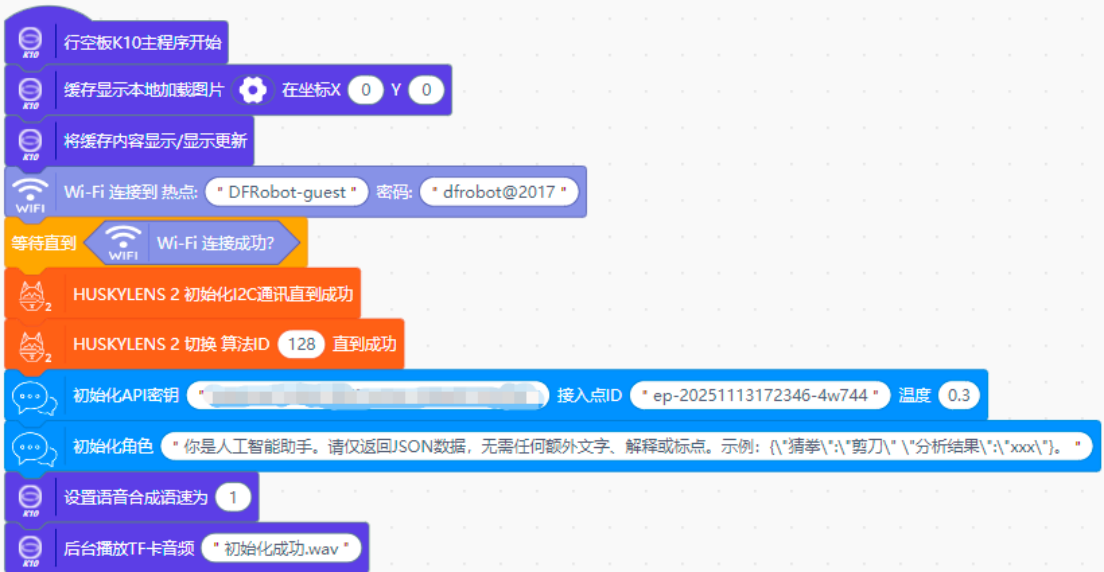Select the Wi-Fi password dfrobot@2017 field
The width and height of the screenshot is (1104, 572).
pos(499,192)
